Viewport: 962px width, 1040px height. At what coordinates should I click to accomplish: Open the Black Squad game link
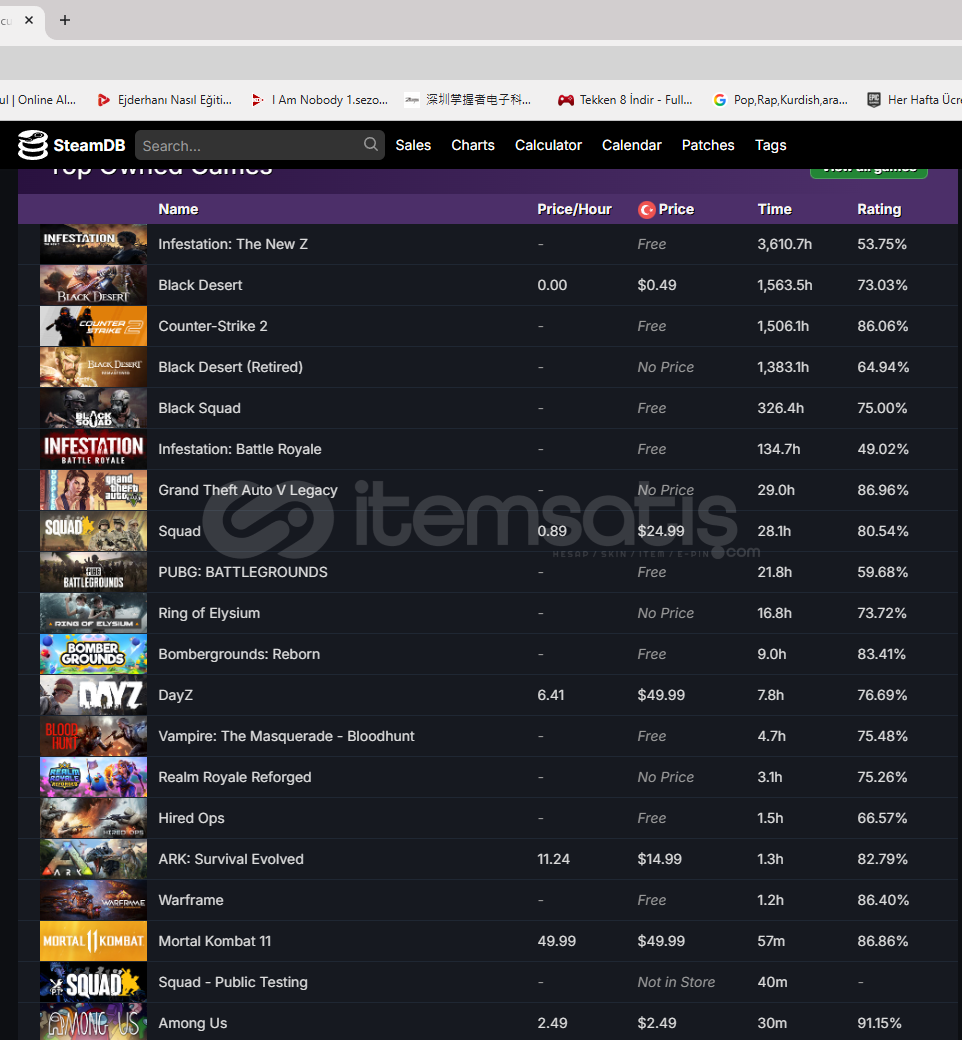[x=199, y=409]
